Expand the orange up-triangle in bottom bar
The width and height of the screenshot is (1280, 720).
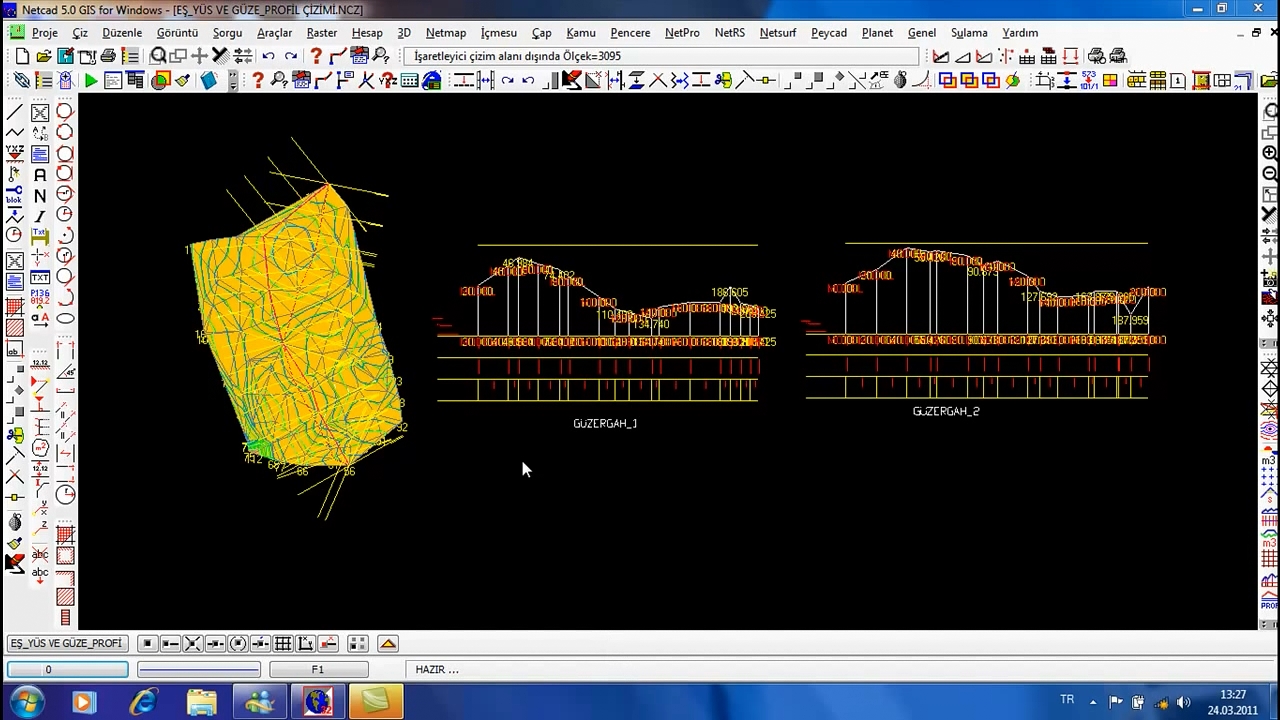tap(388, 644)
